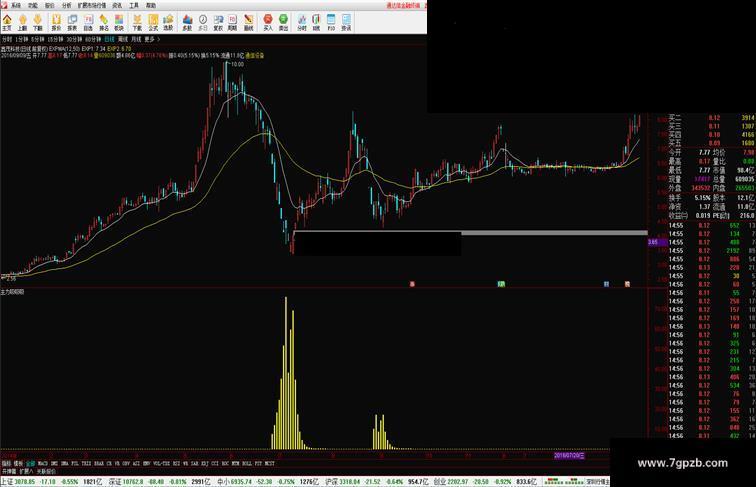Open the 扩展市场行情 menu
This screenshot has height=487, width=756.
92,5
